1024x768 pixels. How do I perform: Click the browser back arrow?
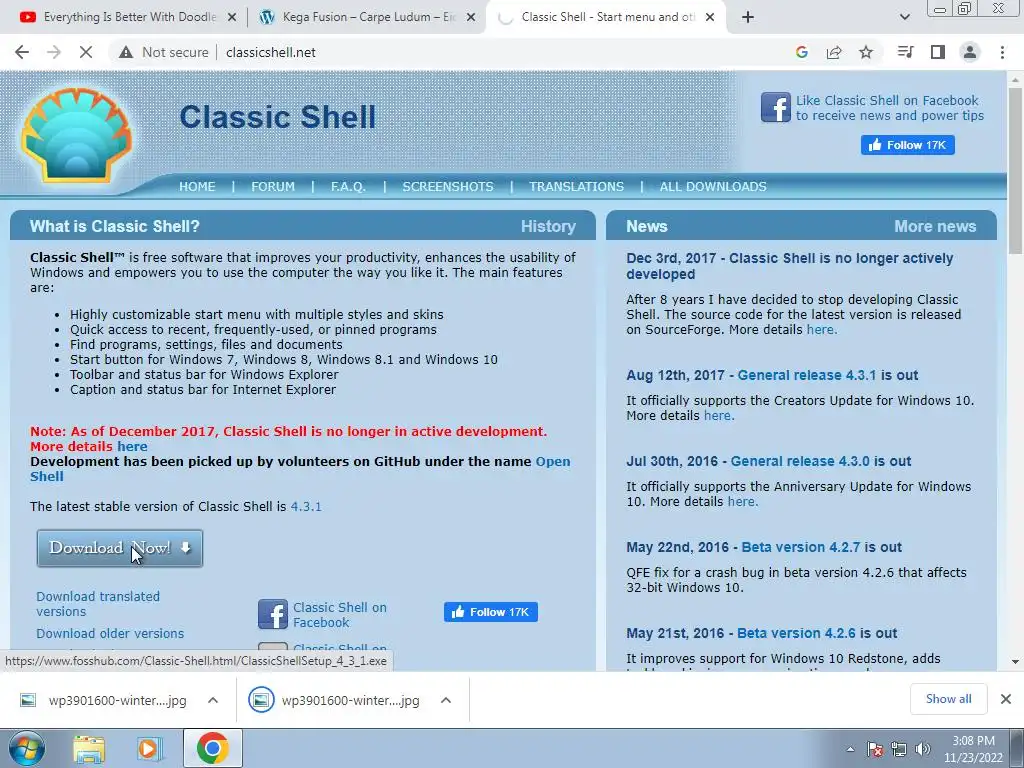(x=22, y=52)
